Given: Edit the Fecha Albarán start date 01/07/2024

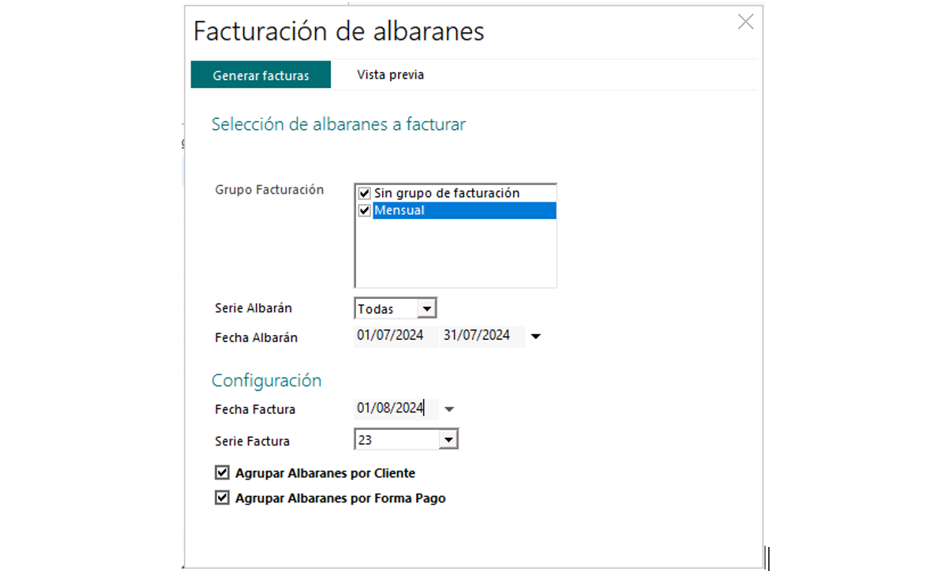Looking at the screenshot, I should pyautogui.click(x=390, y=335).
